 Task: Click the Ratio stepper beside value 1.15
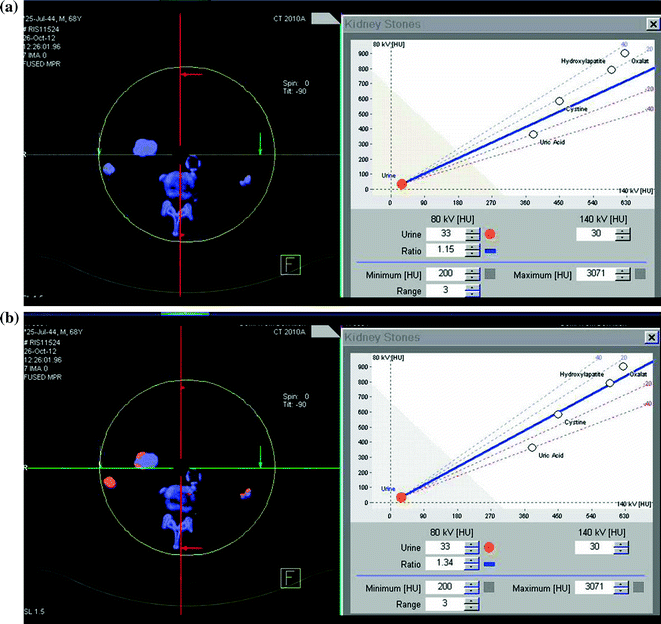pos(472,250)
